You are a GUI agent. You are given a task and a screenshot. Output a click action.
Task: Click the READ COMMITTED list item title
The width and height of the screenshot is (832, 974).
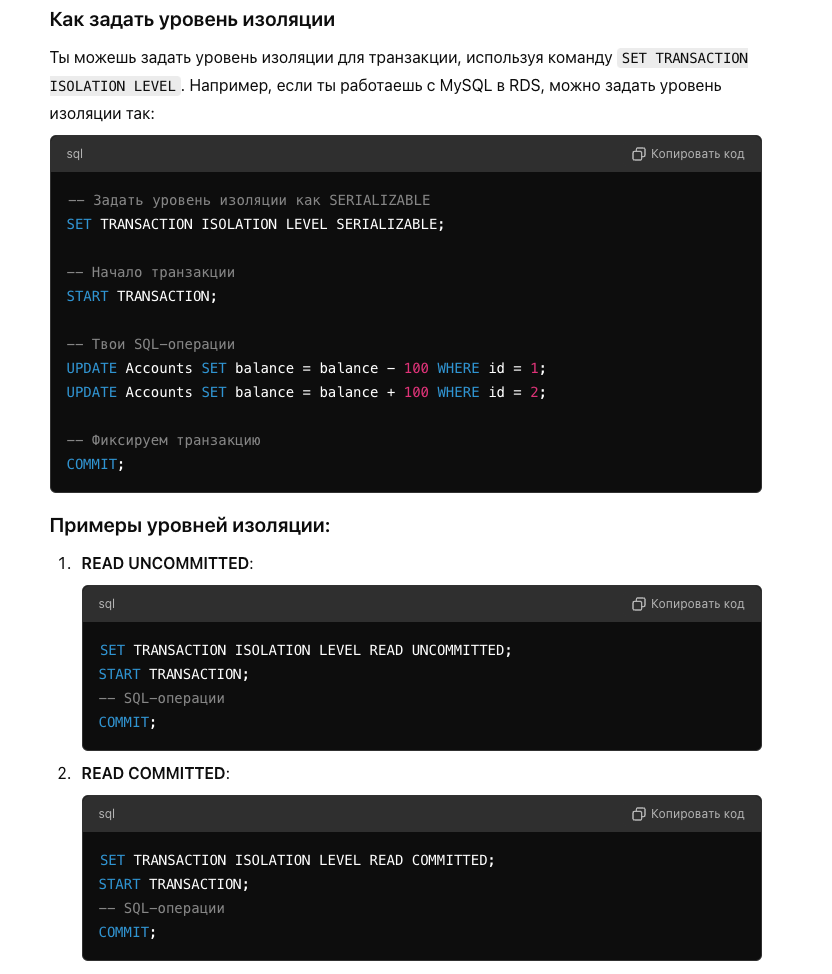[x=155, y=773]
